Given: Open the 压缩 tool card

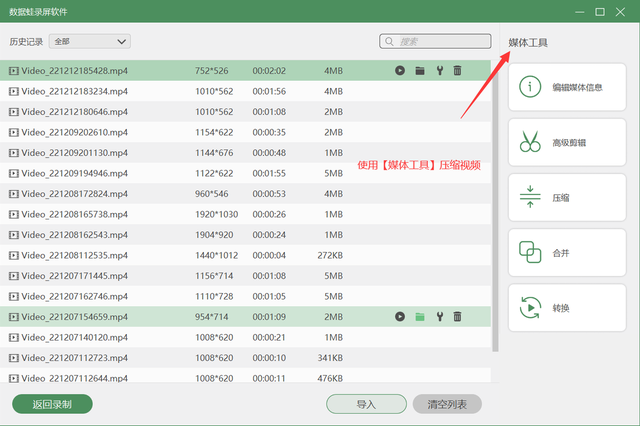Looking at the screenshot, I should click(x=567, y=197).
